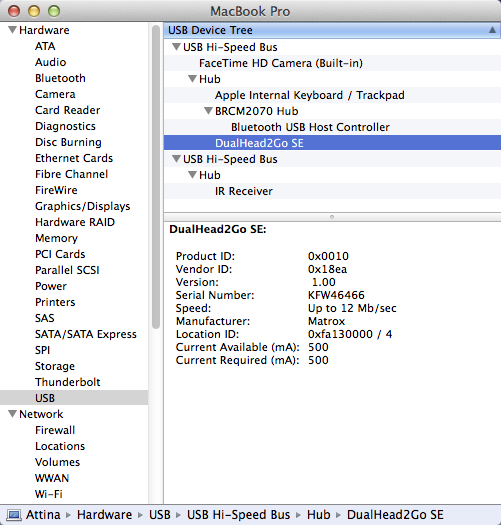Viewport: 501px width, 525px height.
Task: Select ATA in the sidebar
Action: [x=45, y=46]
